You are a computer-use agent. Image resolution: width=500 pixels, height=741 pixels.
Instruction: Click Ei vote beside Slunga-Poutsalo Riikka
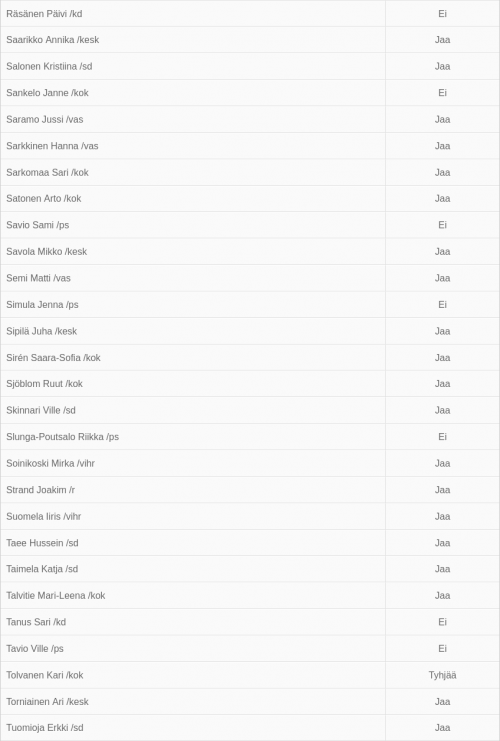(442, 437)
